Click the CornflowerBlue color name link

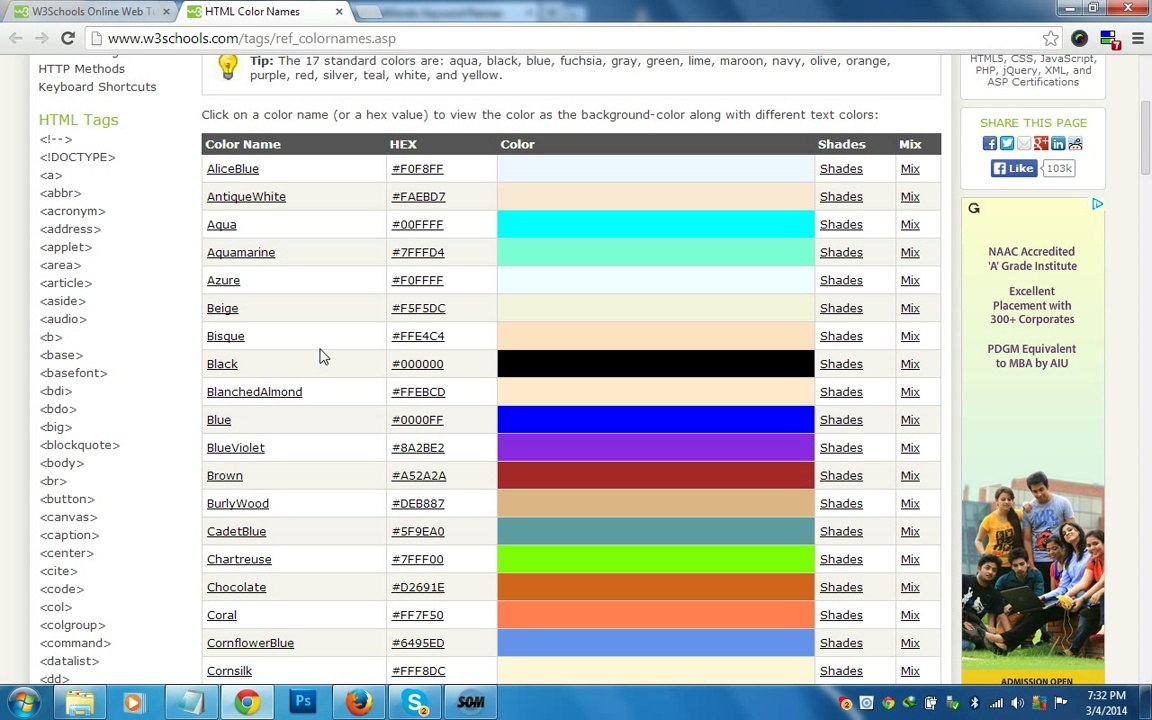tap(250, 644)
